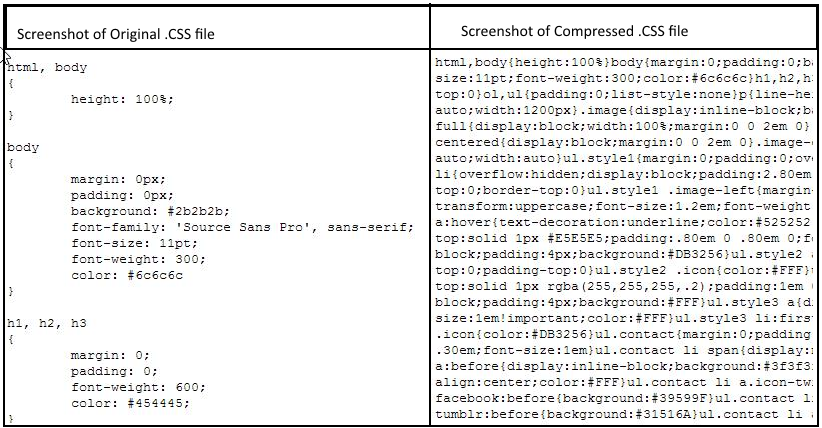The image size is (822, 428).
Task: Click the "color: #6c6c6c" declaration
Action: pyautogui.click(x=126, y=275)
